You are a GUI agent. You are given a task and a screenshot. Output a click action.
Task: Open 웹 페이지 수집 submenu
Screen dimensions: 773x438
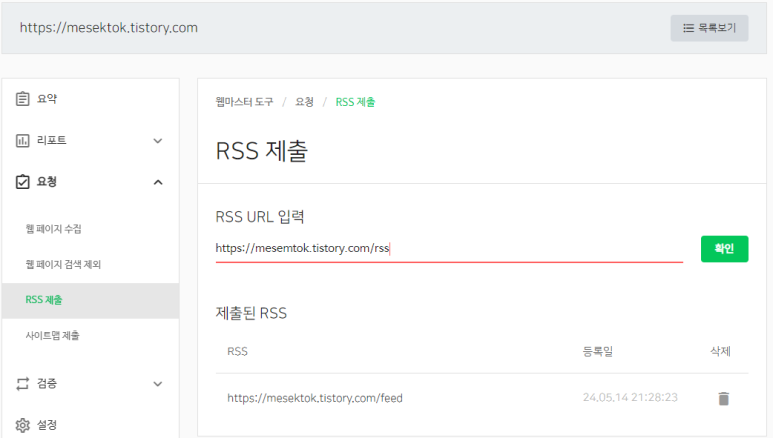pyautogui.click(x=53, y=229)
